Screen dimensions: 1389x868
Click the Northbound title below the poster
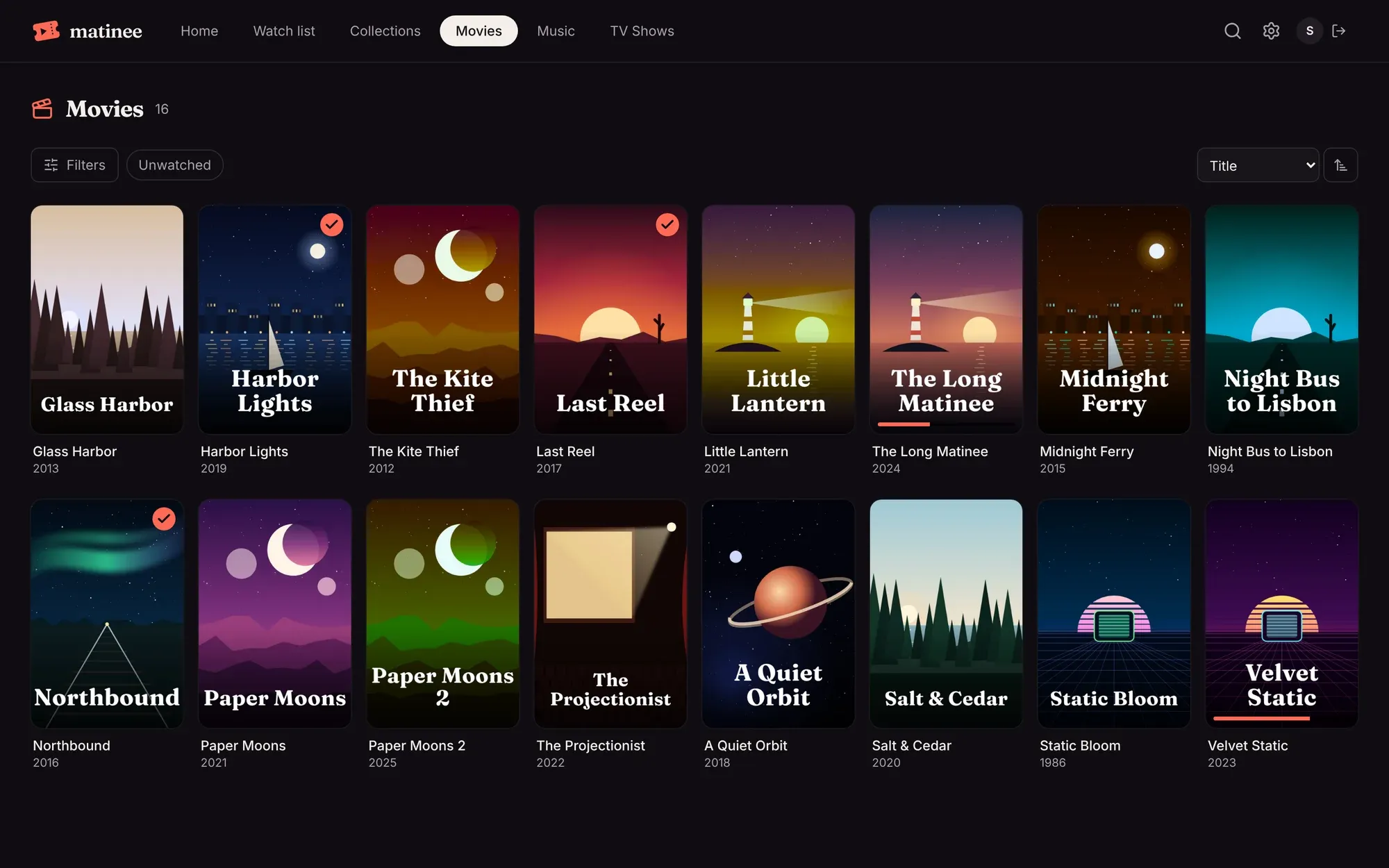point(72,746)
